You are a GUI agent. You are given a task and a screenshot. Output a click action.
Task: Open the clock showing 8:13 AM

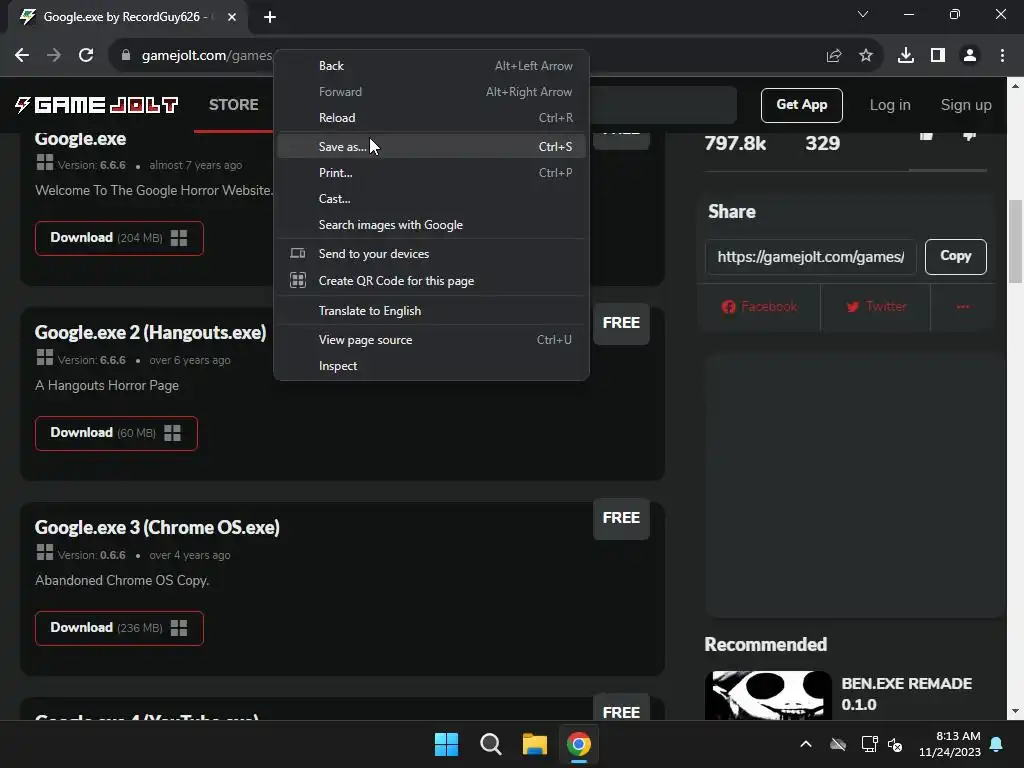(950, 744)
